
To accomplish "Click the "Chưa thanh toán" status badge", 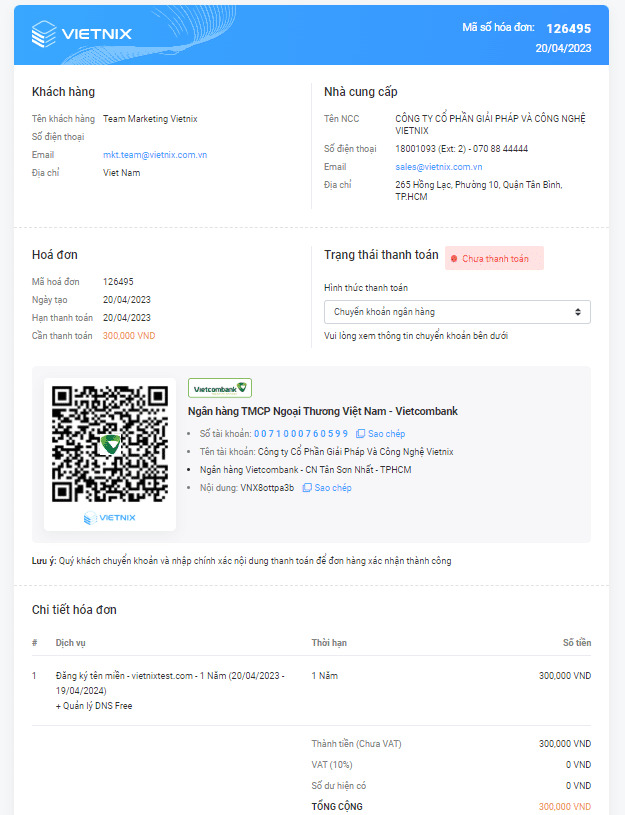I will 494,259.
